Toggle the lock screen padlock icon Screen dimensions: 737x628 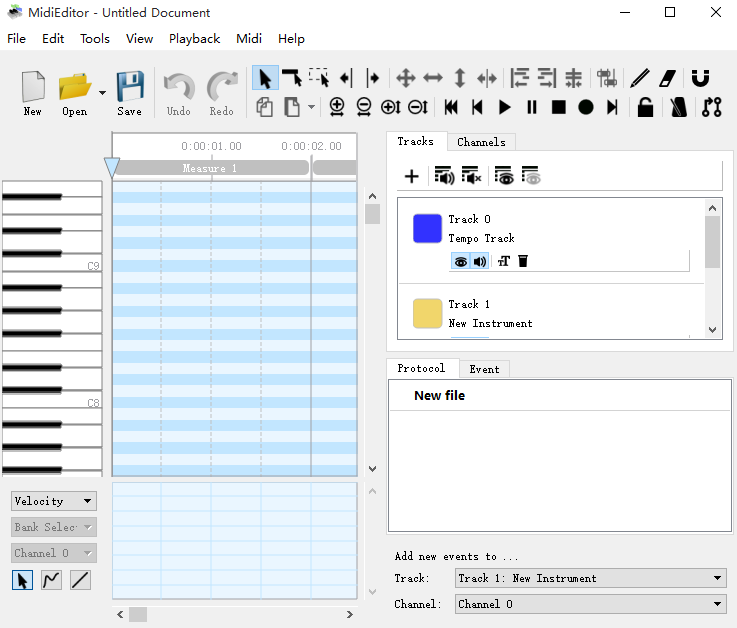point(646,107)
